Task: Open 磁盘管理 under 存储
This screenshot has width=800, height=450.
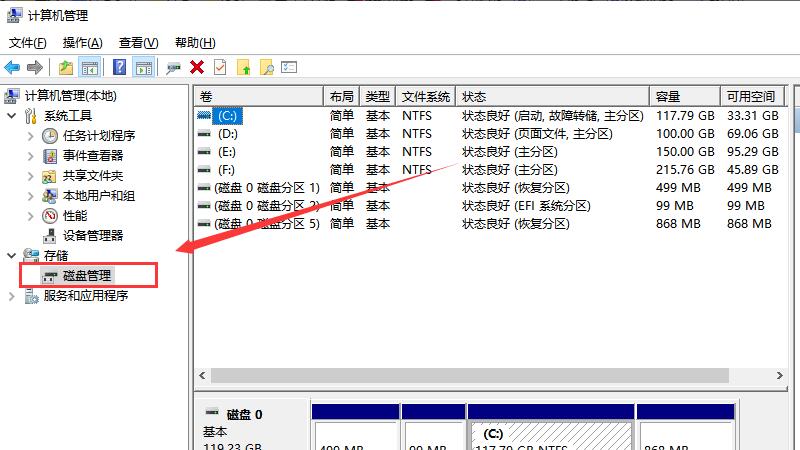Action: 86,276
